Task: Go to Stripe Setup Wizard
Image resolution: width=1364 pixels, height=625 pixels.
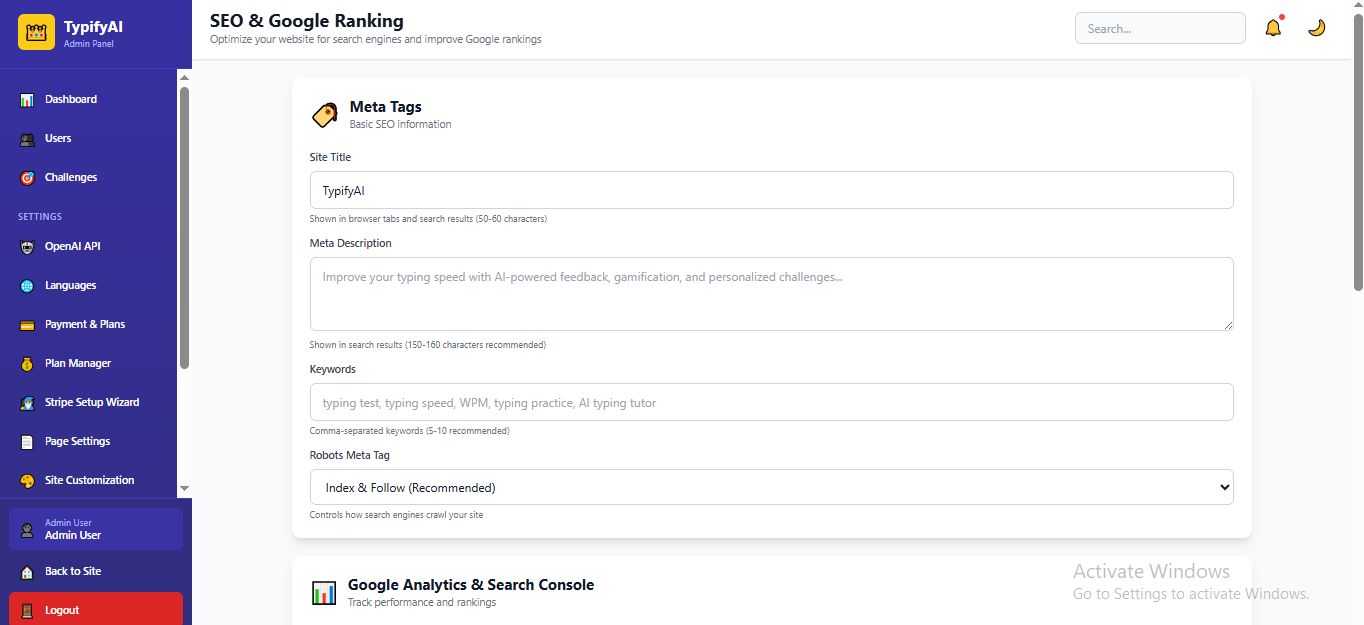Action: pyautogui.click(x=92, y=402)
